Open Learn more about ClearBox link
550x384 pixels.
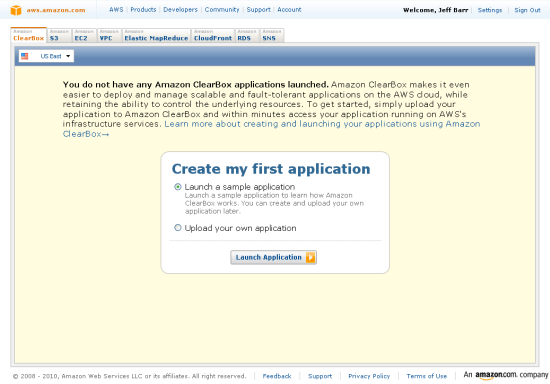(271, 129)
